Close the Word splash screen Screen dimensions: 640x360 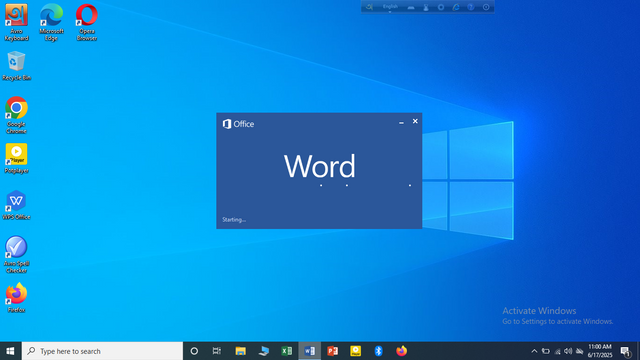click(x=415, y=121)
